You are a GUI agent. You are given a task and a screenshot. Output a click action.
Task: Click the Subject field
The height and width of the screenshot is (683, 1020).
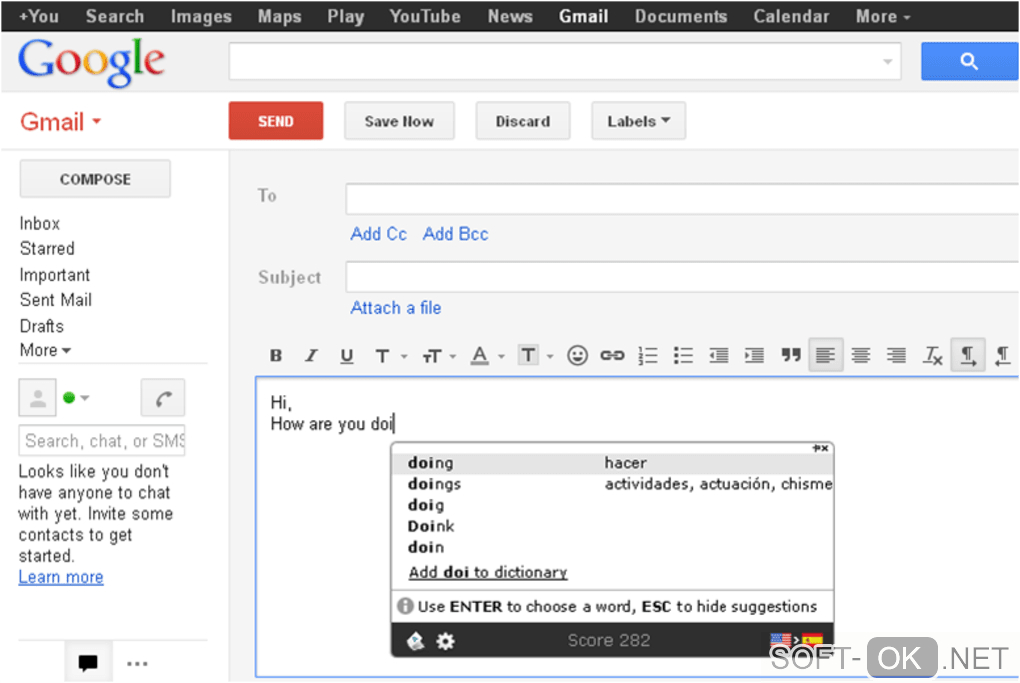tap(682, 277)
